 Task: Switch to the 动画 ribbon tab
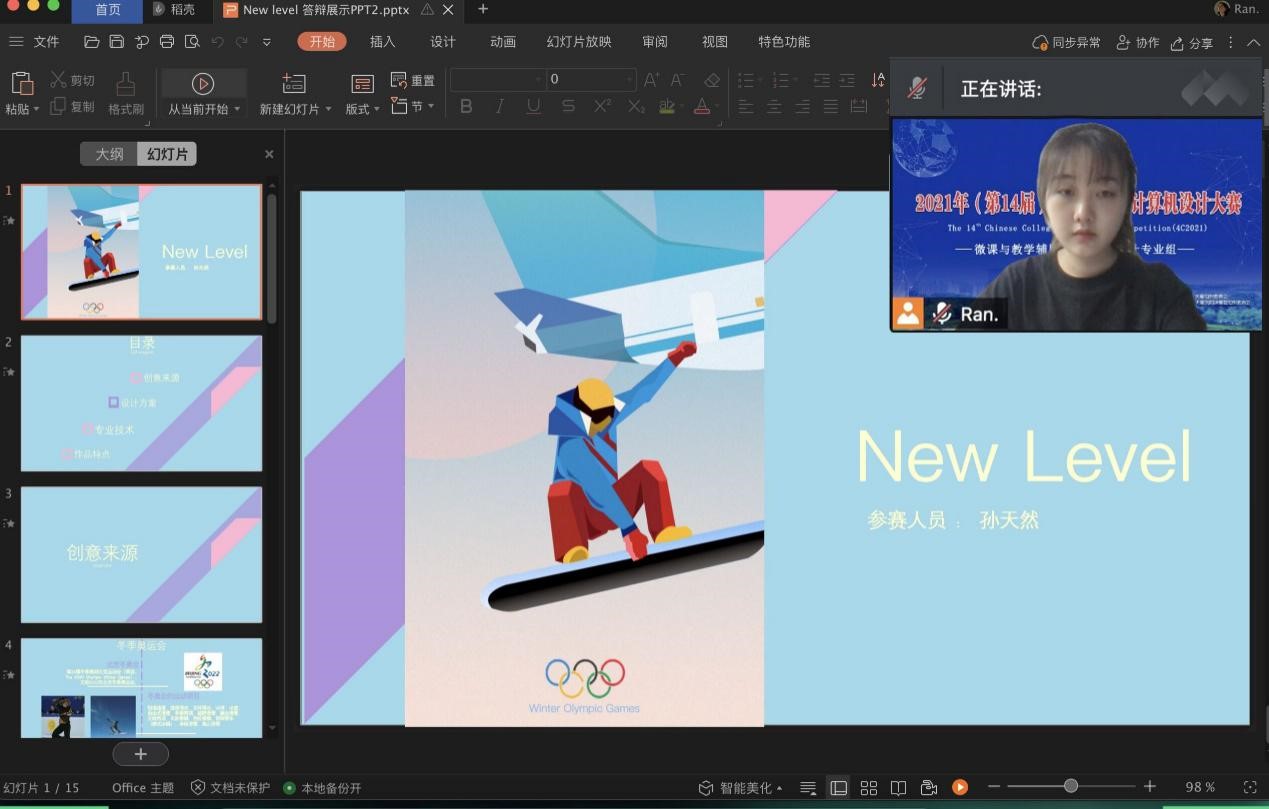[503, 42]
